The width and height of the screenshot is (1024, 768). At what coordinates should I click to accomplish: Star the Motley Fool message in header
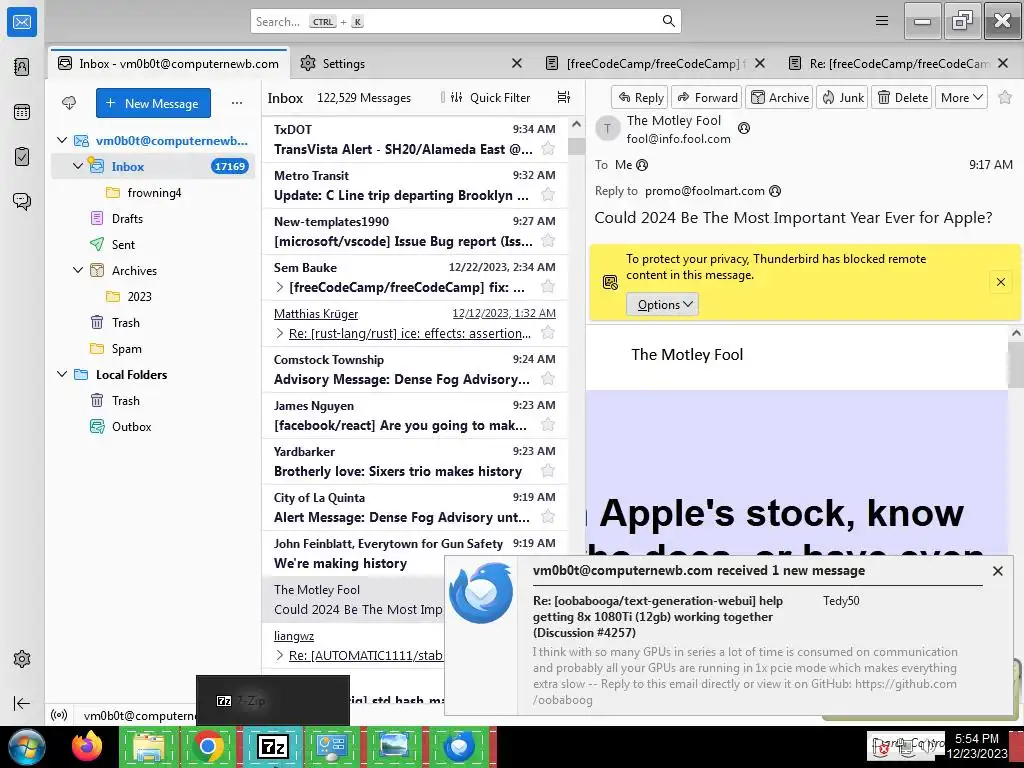point(1005,97)
